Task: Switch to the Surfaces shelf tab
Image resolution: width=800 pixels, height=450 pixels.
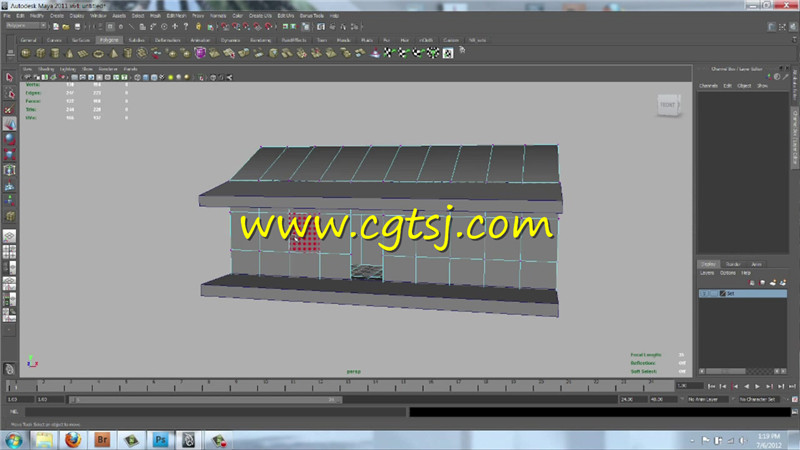Action: click(81, 40)
